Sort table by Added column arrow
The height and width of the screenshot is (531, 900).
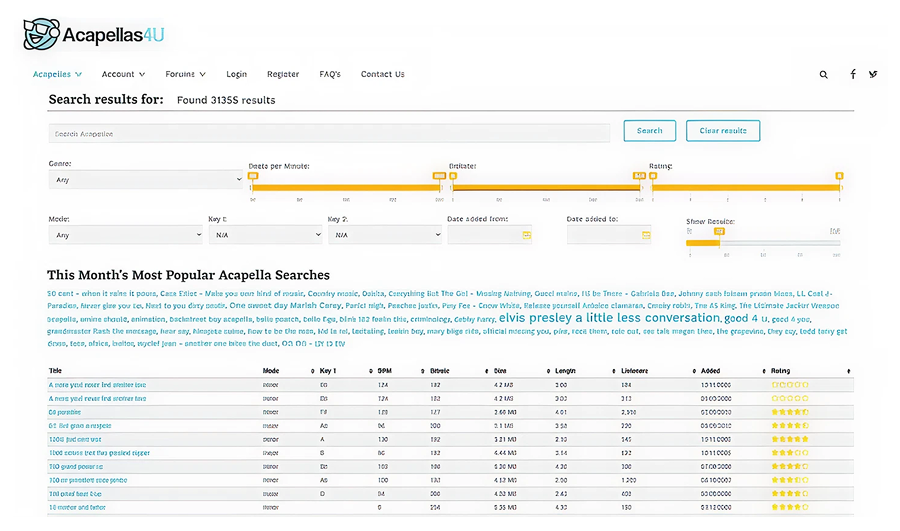click(x=763, y=371)
